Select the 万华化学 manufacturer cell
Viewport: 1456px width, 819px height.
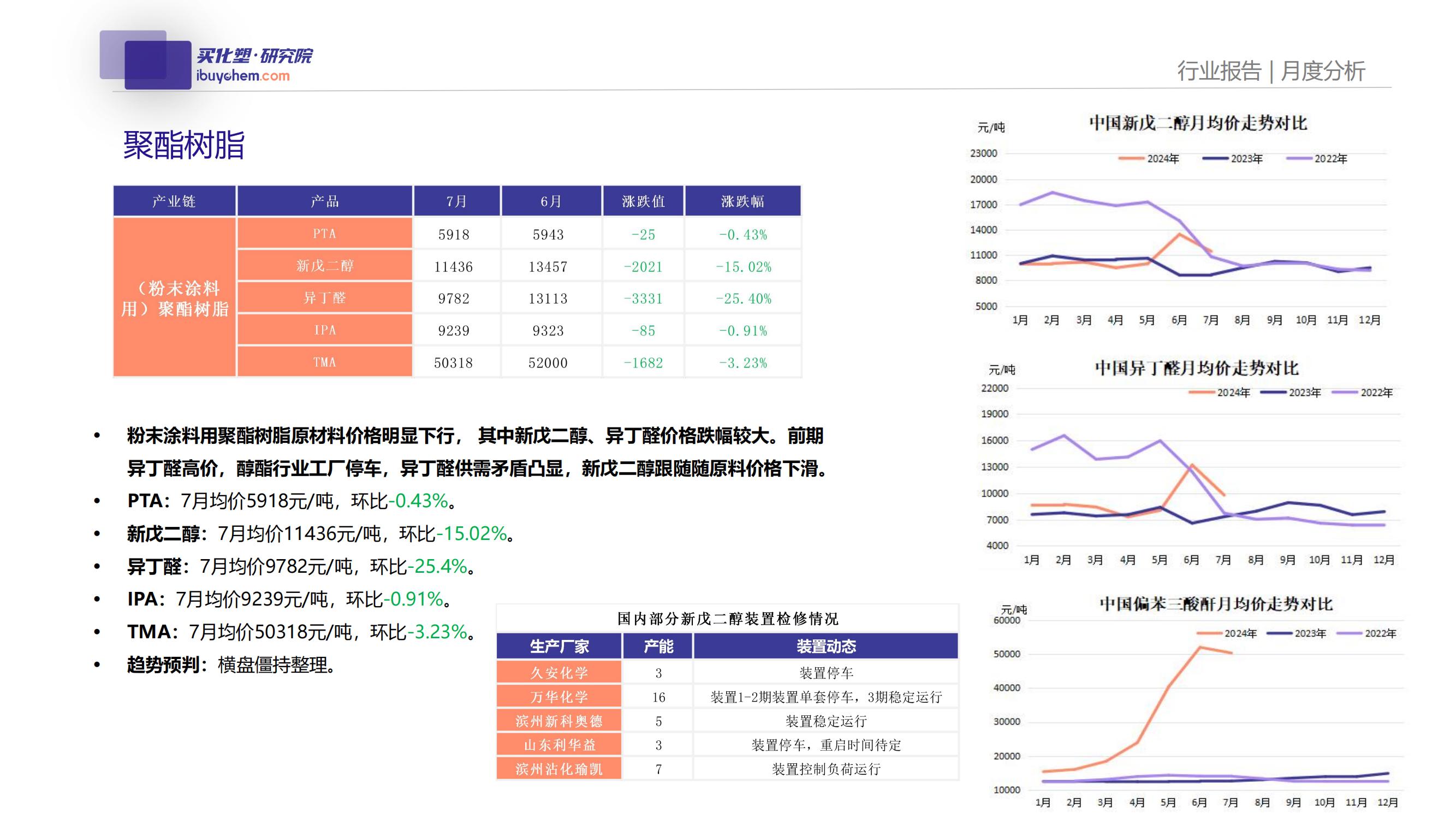tap(559, 697)
